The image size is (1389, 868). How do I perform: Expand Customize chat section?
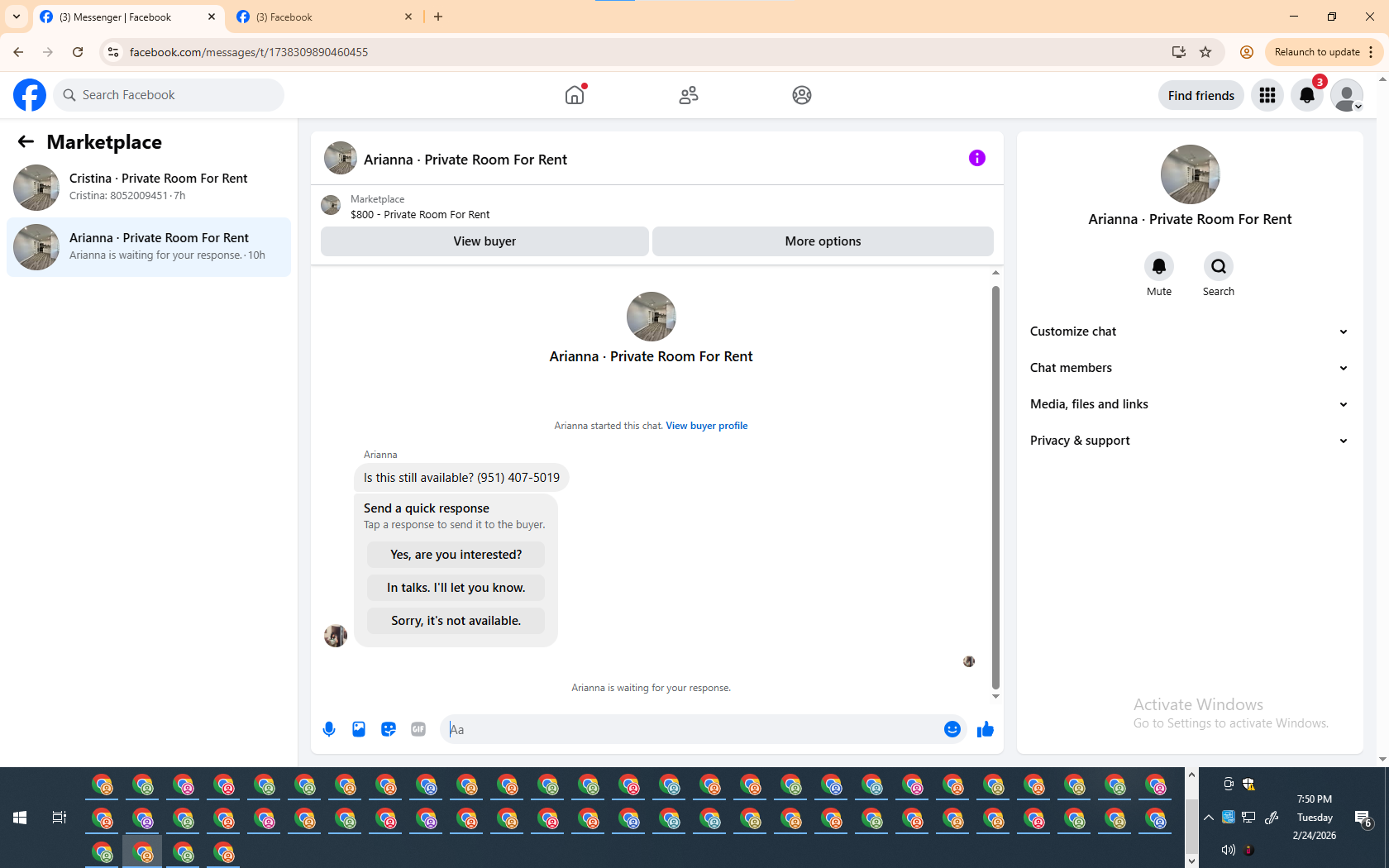point(1190,331)
